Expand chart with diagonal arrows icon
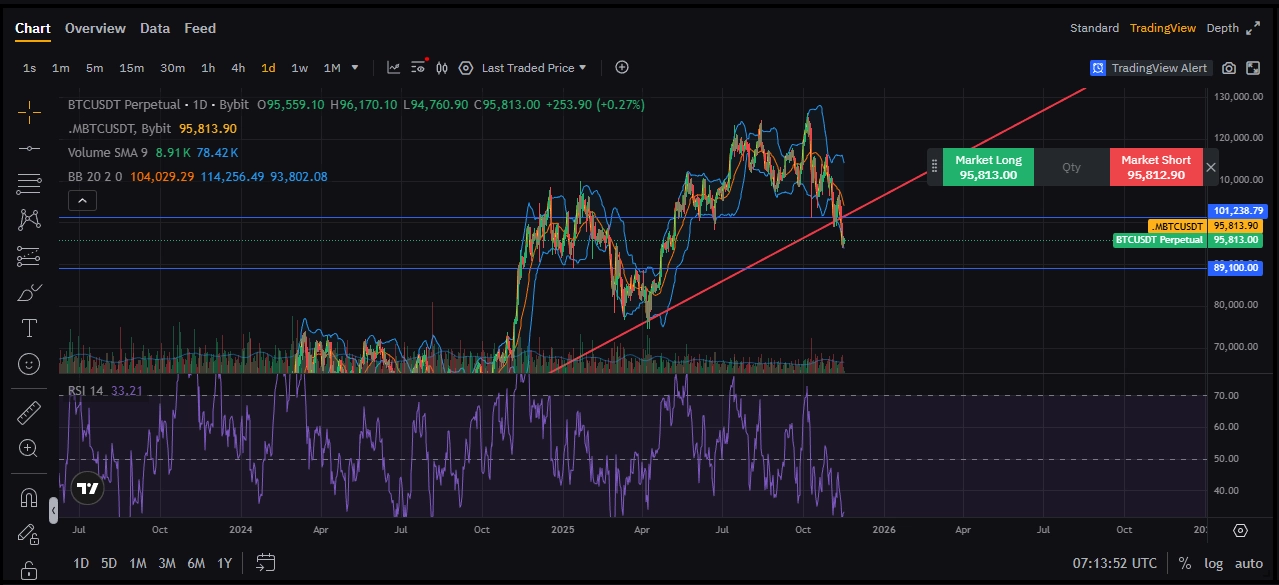 click(1254, 28)
